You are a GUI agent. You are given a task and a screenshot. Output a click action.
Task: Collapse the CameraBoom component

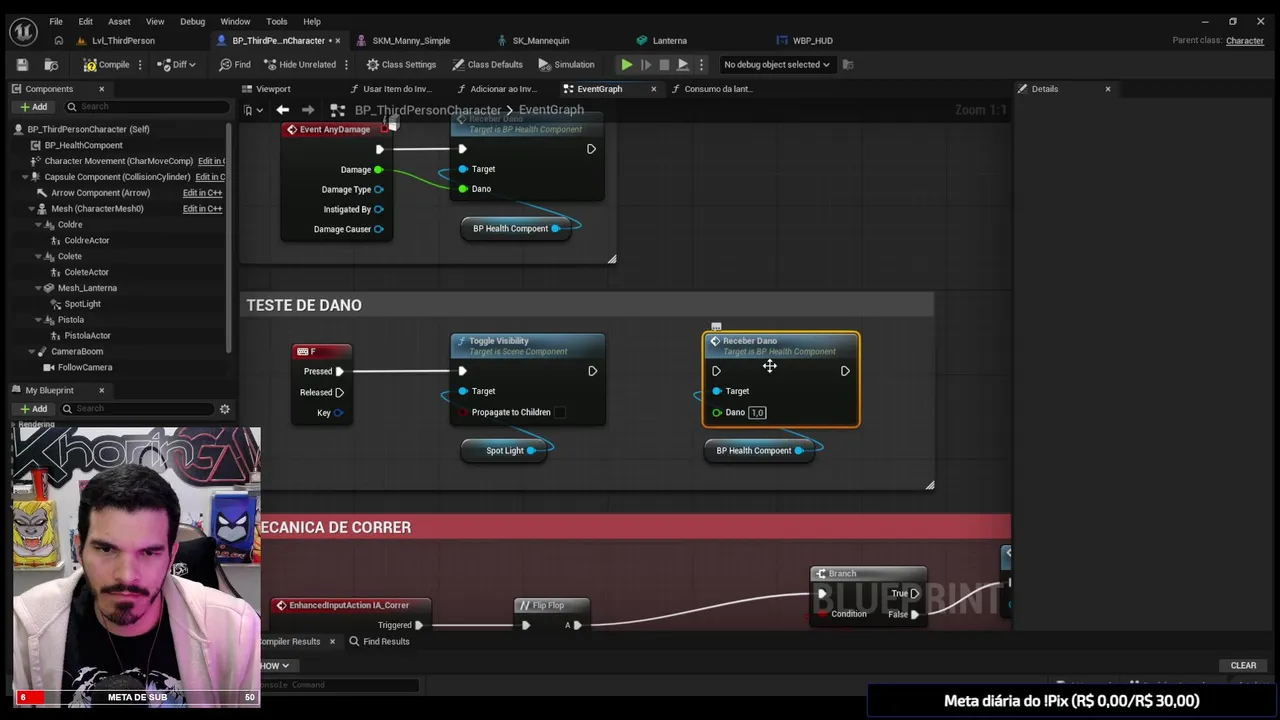(32, 352)
